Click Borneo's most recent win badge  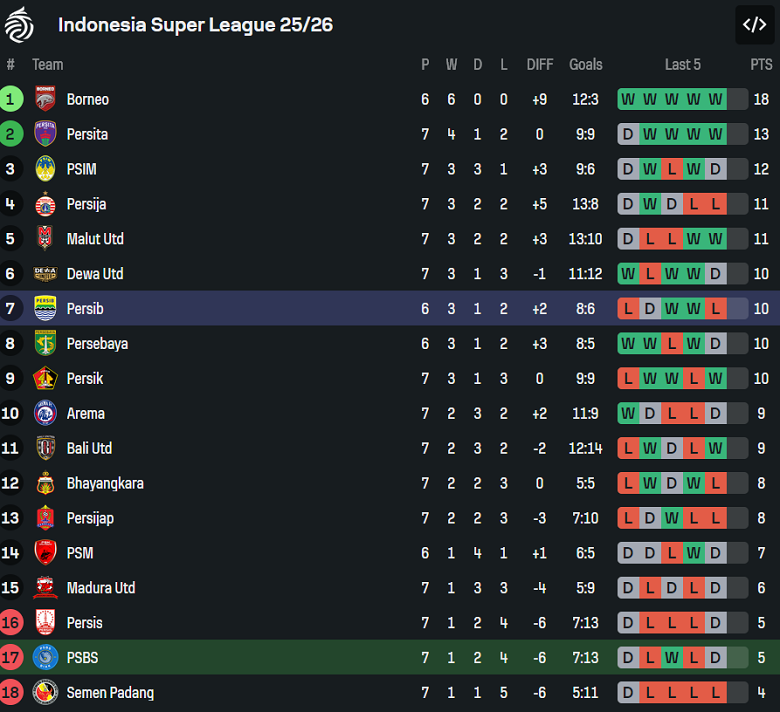pyautogui.click(x=716, y=99)
